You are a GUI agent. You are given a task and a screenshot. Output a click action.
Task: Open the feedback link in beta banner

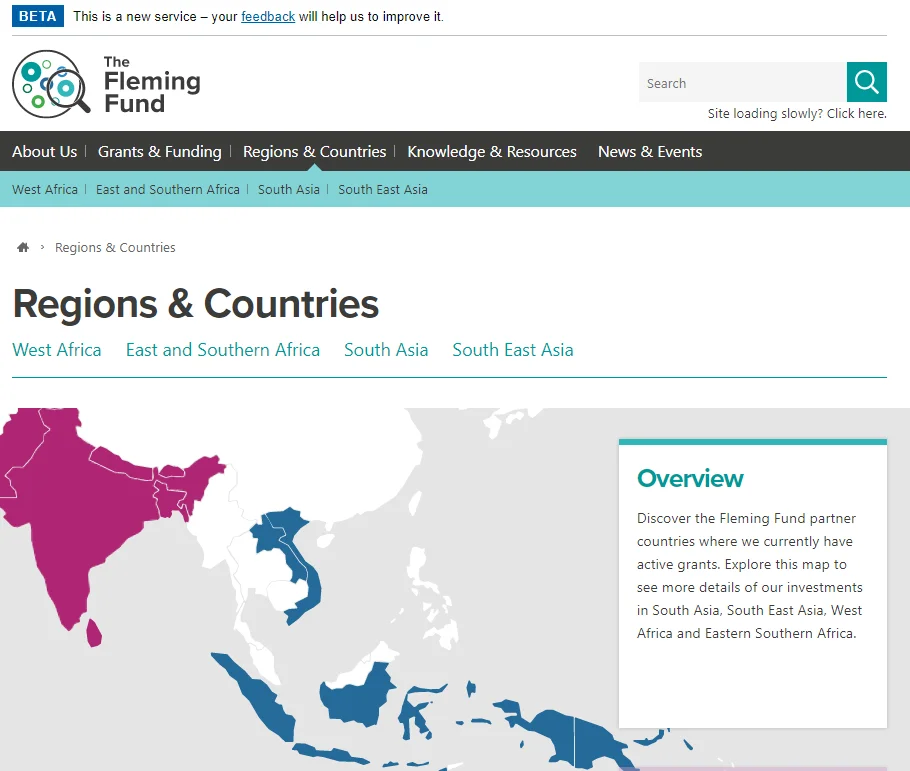[268, 17]
